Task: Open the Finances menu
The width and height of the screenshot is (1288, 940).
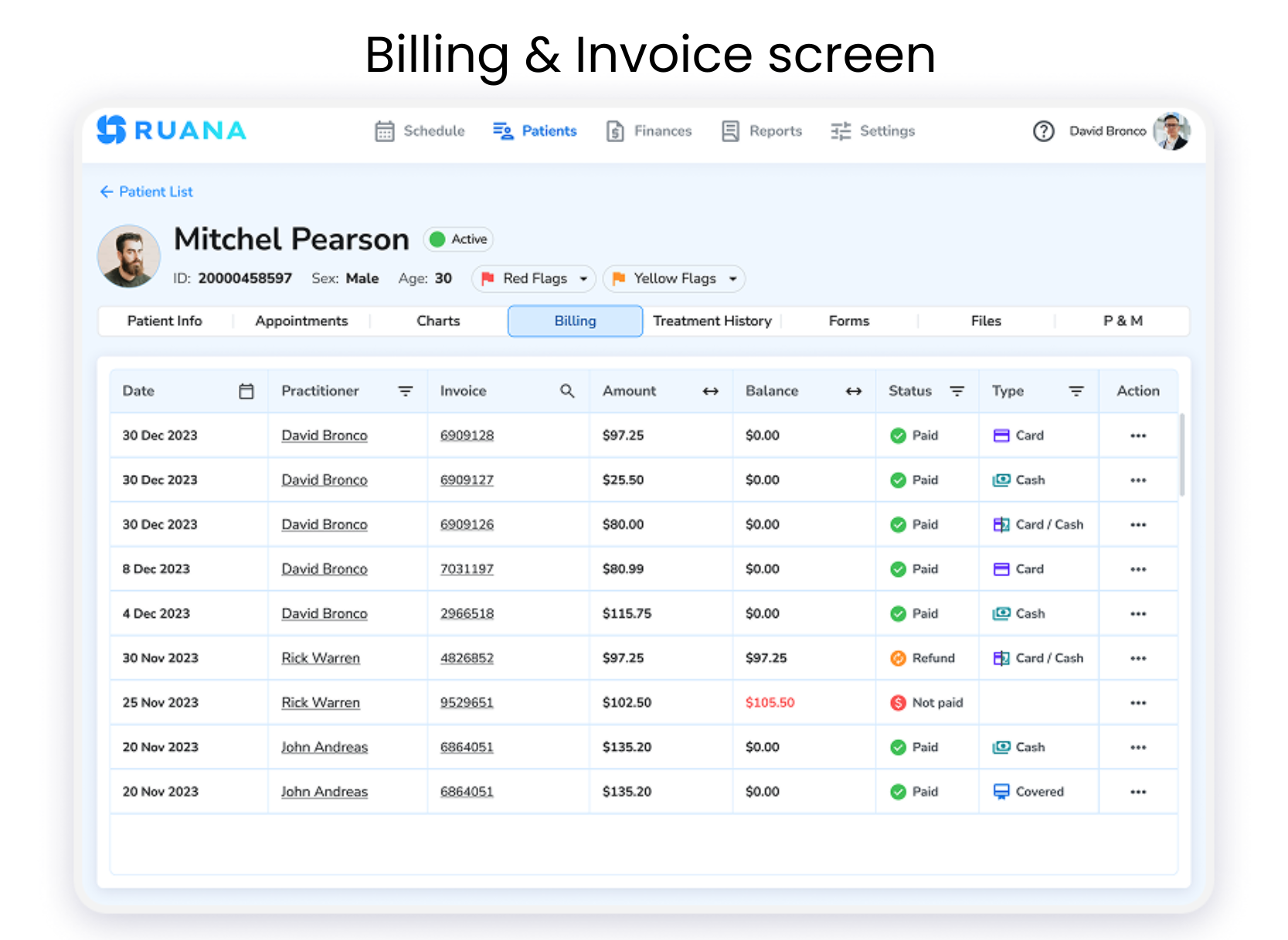Action: 649,131
